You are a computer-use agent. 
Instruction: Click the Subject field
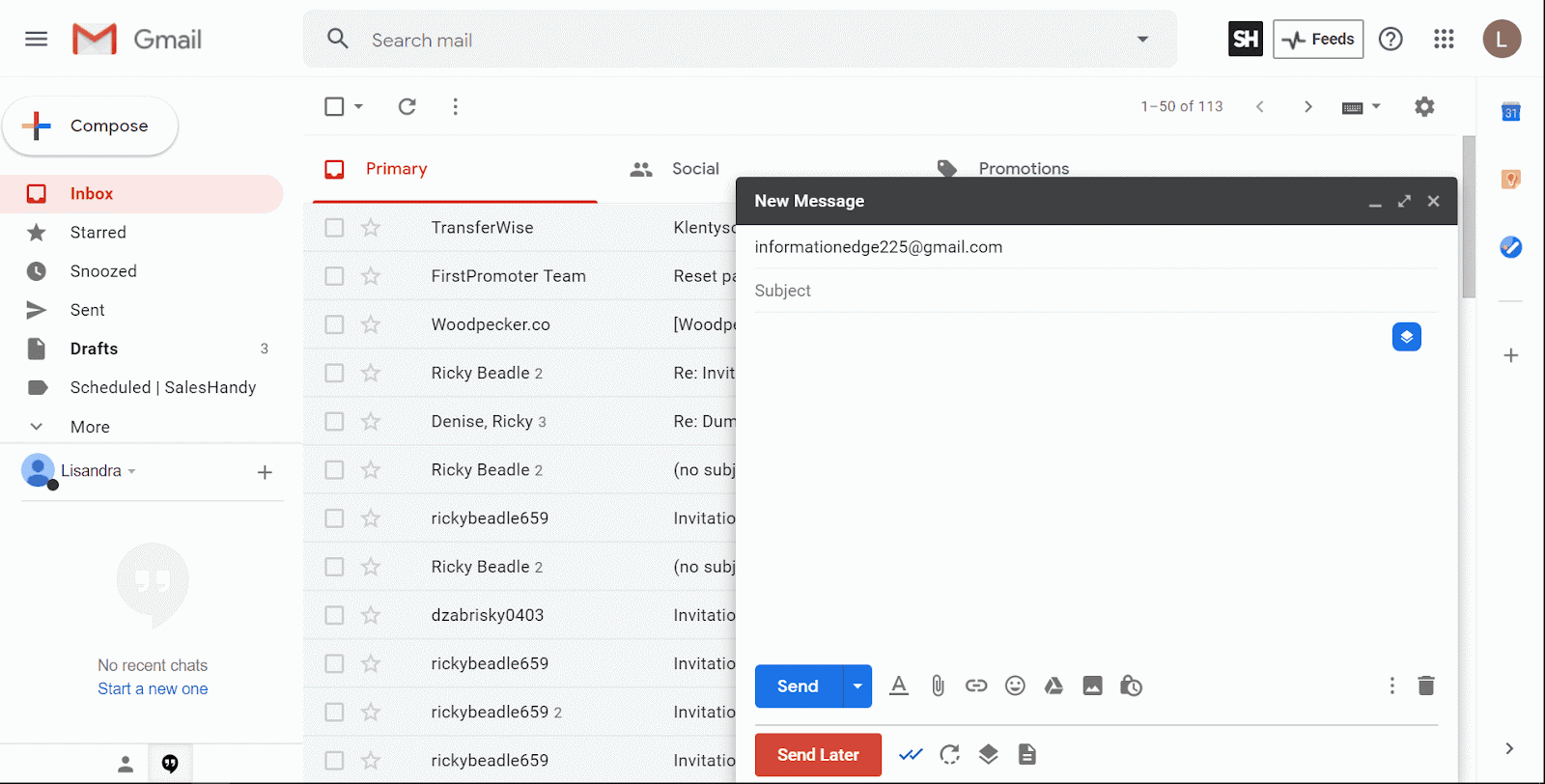tap(1096, 291)
